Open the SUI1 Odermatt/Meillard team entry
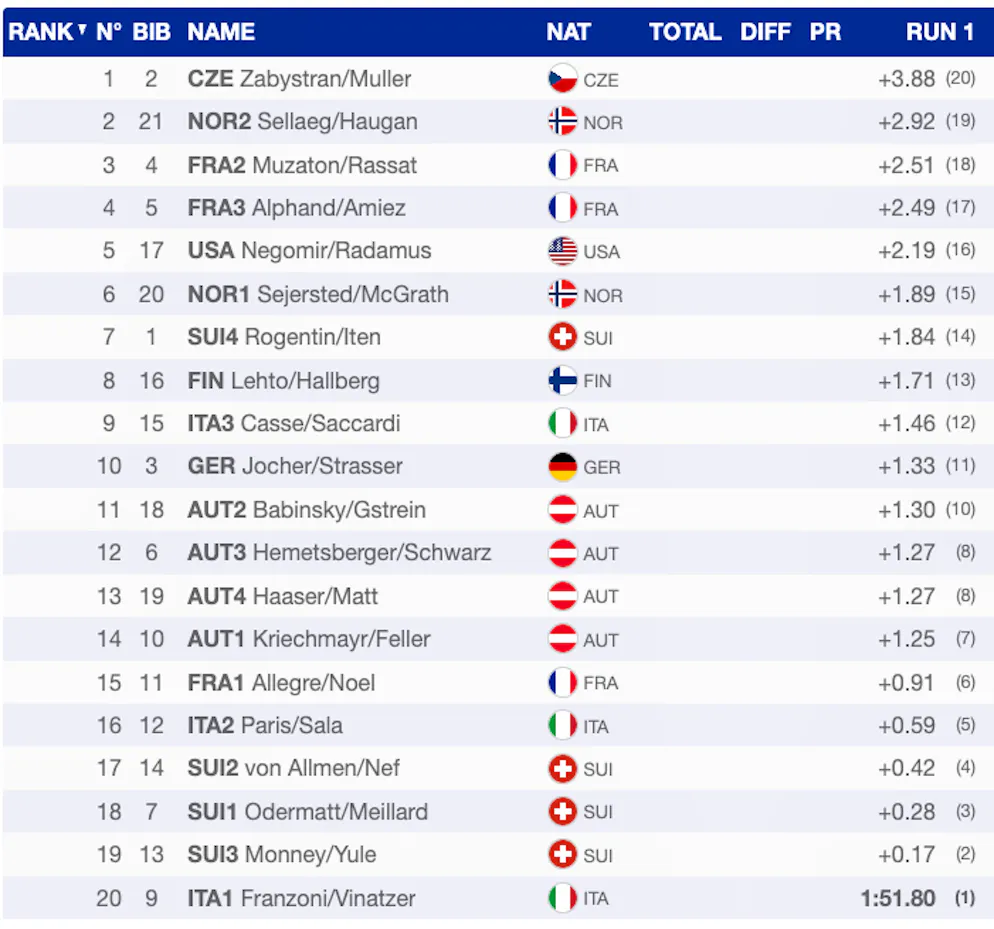 tap(307, 811)
